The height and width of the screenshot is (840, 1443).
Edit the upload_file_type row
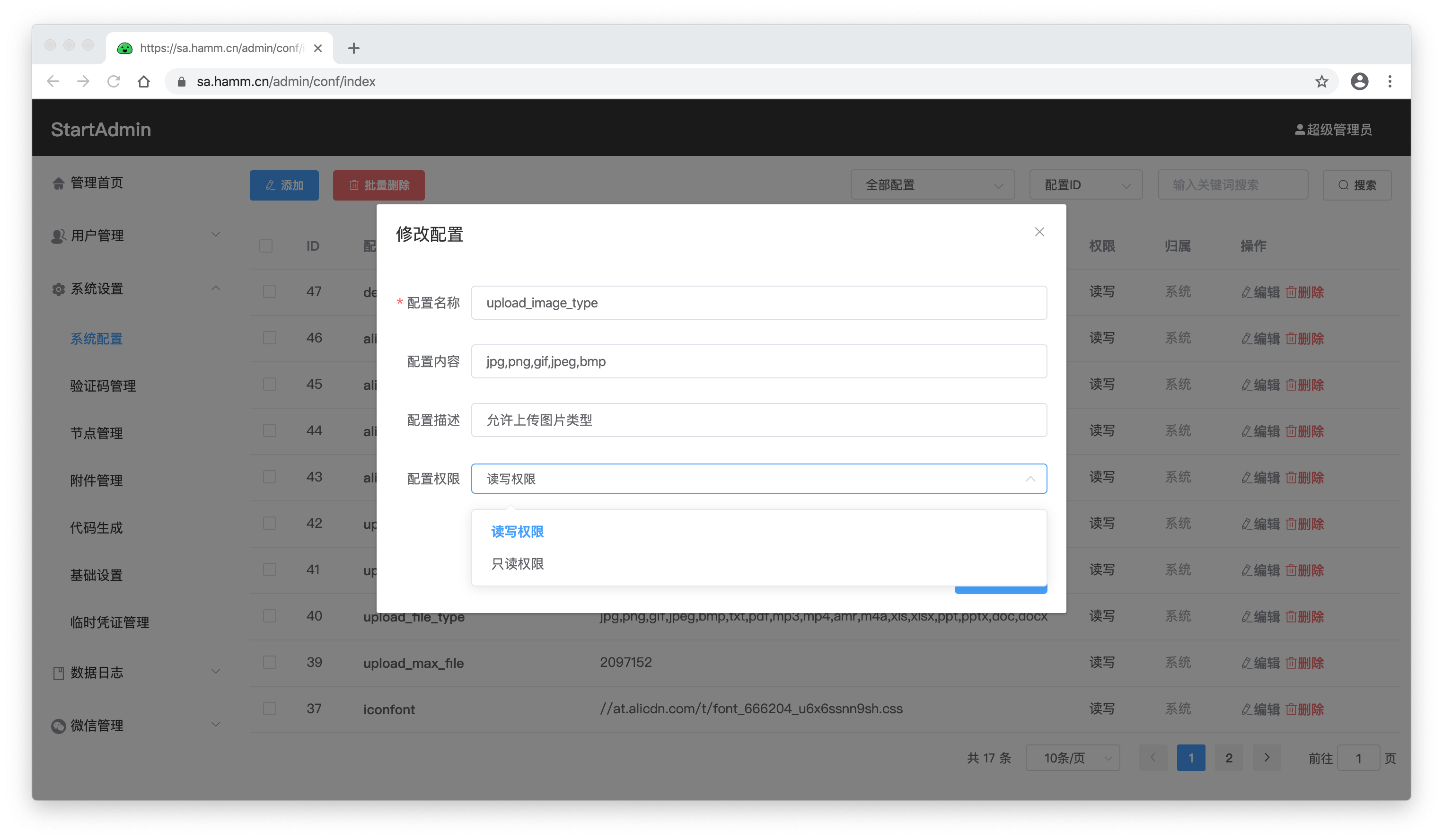1260,617
